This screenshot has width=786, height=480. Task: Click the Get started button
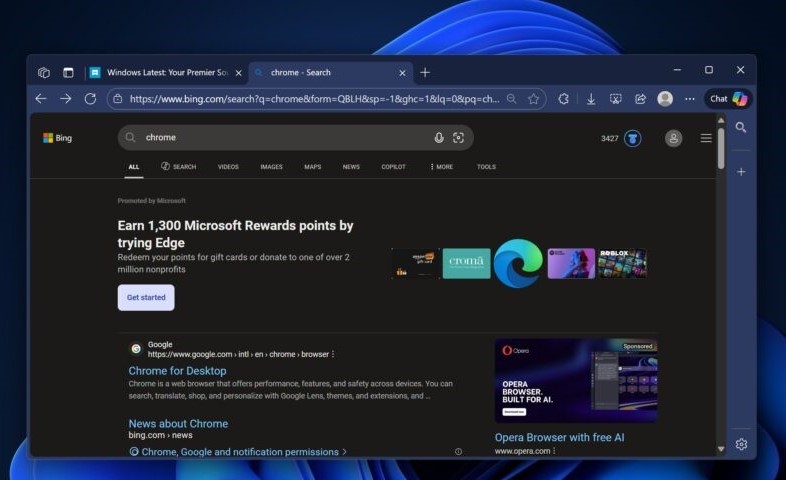[146, 297]
